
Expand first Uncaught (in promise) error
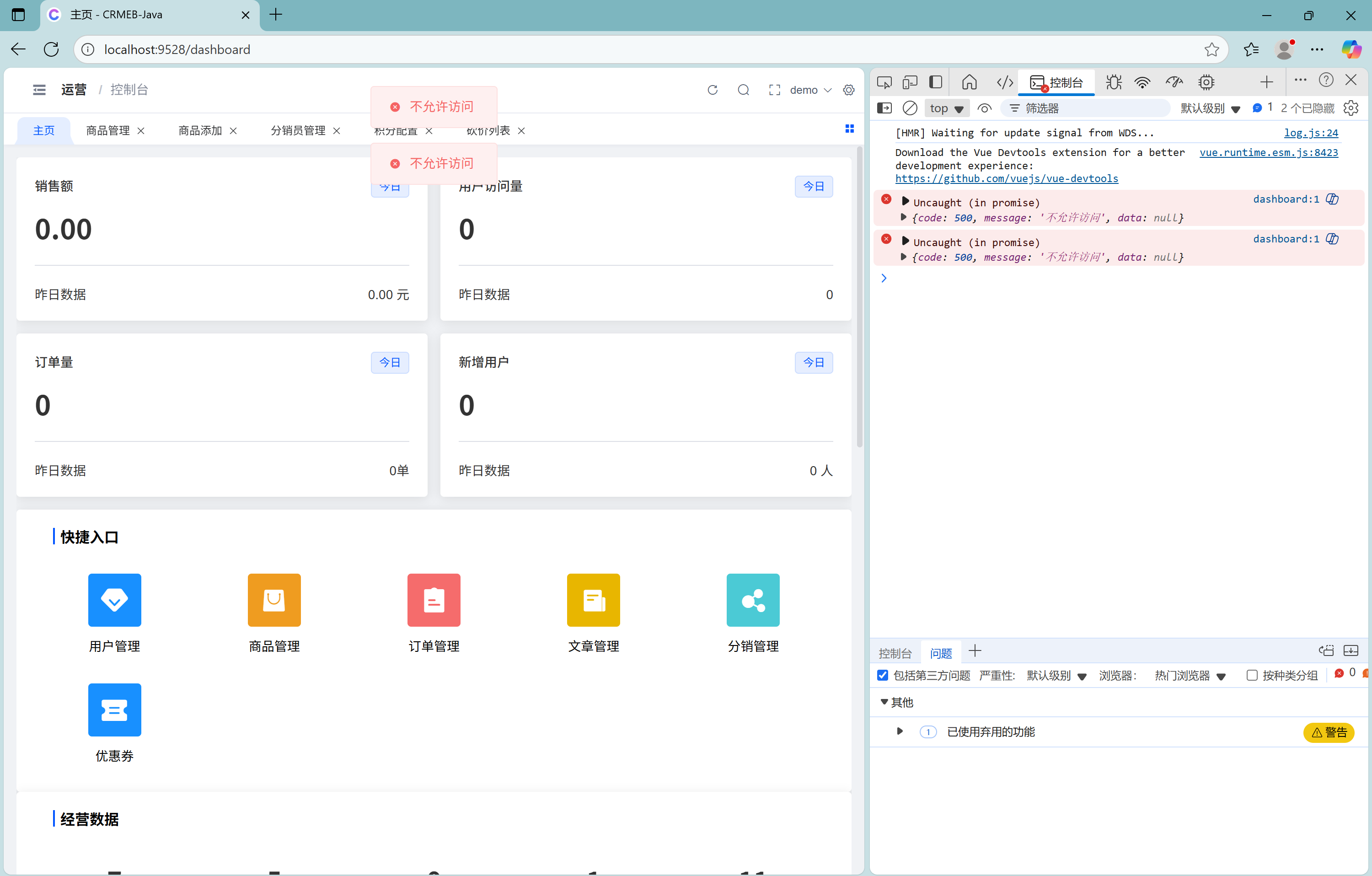pyautogui.click(x=906, y=201)
